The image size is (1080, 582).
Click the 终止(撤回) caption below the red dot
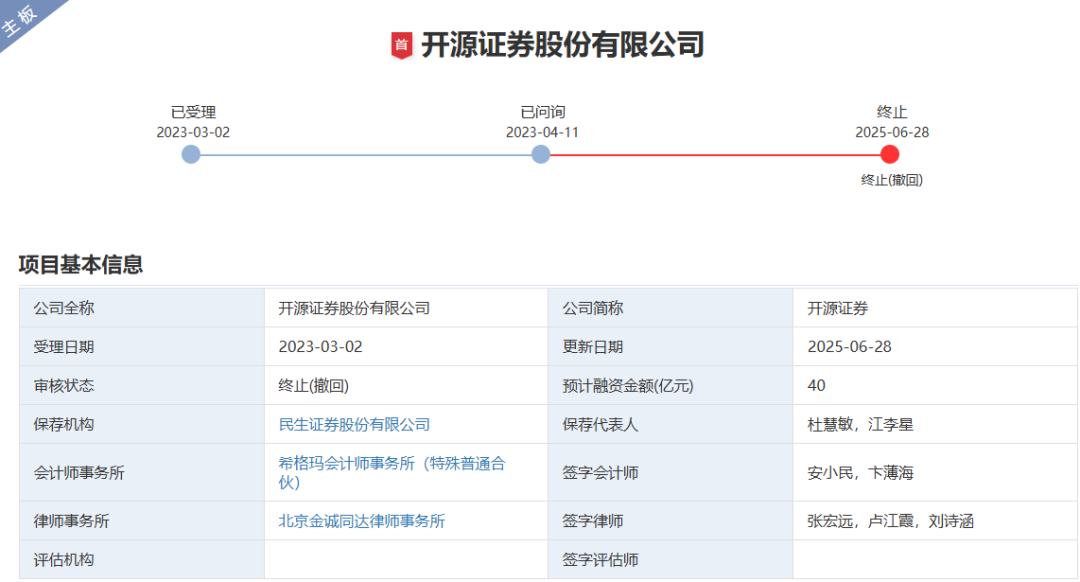pos(892,180)
